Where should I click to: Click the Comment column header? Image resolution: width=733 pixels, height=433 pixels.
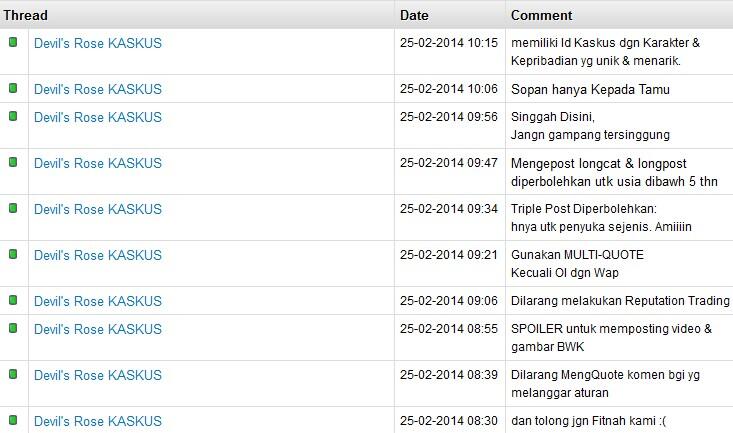[541, 15]
